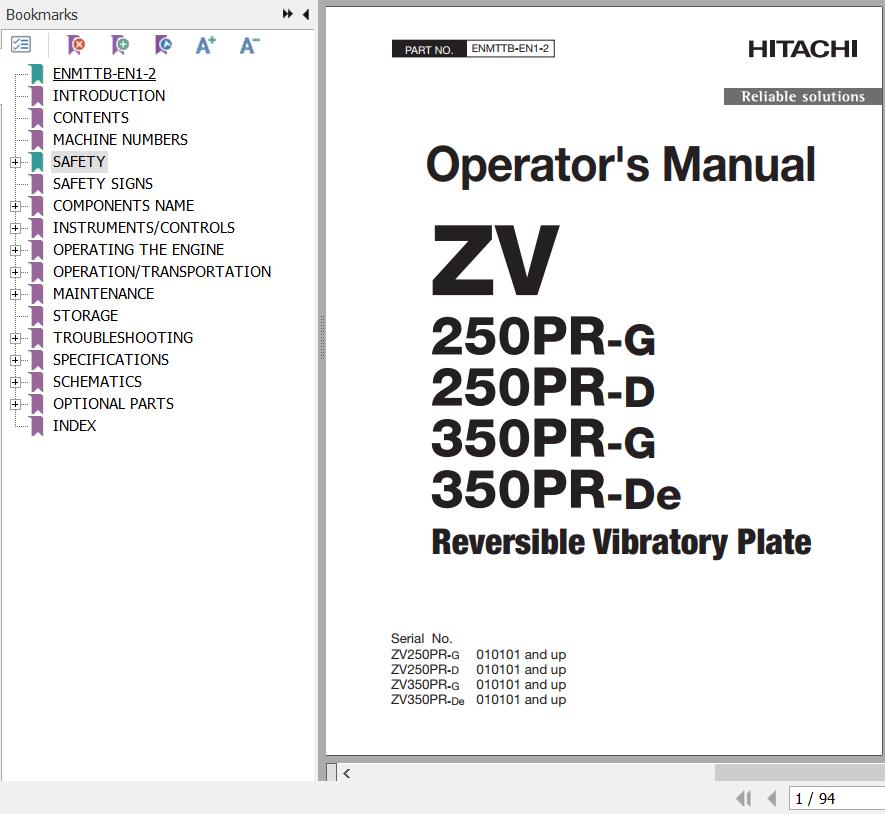This screenshot has width=885, height=814.
Task: Click the delete bookmark icon
Action: pyautogui.click(x=76, y=45)
